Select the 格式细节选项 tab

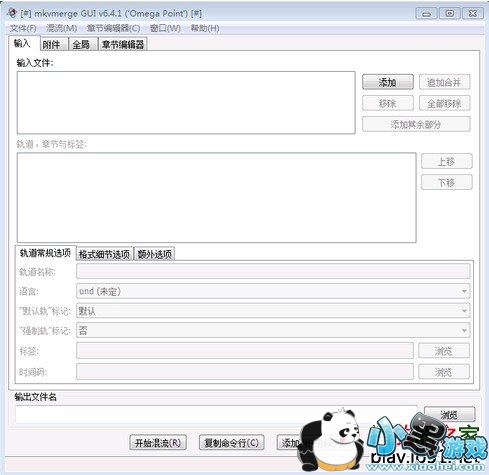point(105,254)
